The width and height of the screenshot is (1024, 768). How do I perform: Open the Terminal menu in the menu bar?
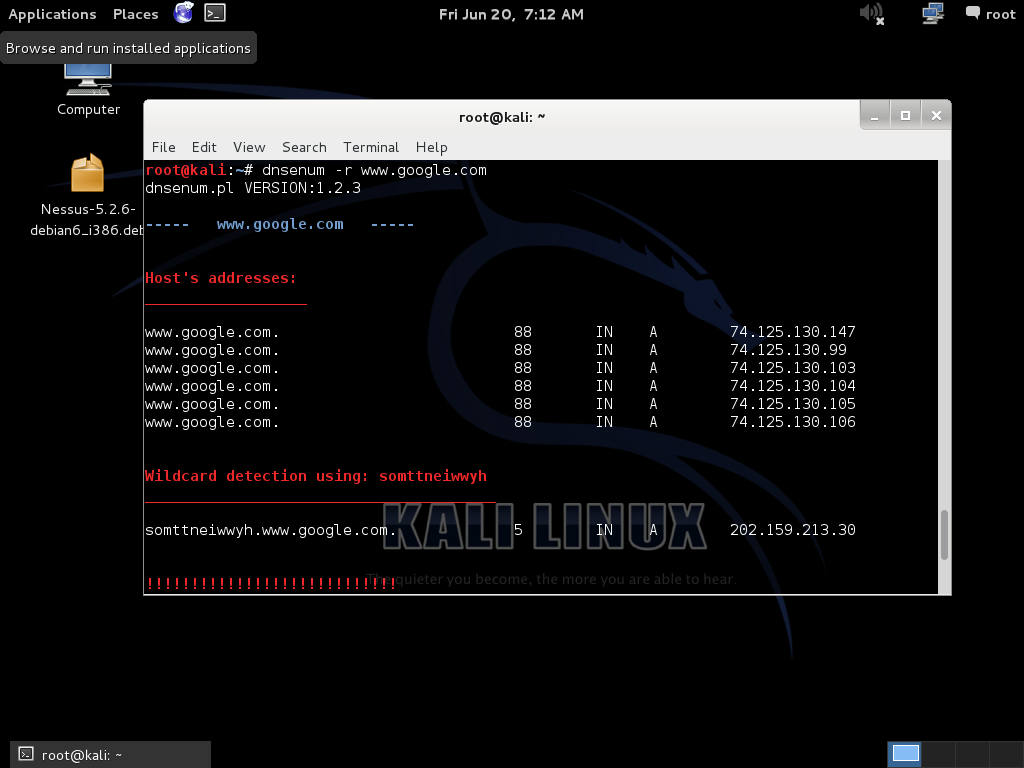point(371,148)
